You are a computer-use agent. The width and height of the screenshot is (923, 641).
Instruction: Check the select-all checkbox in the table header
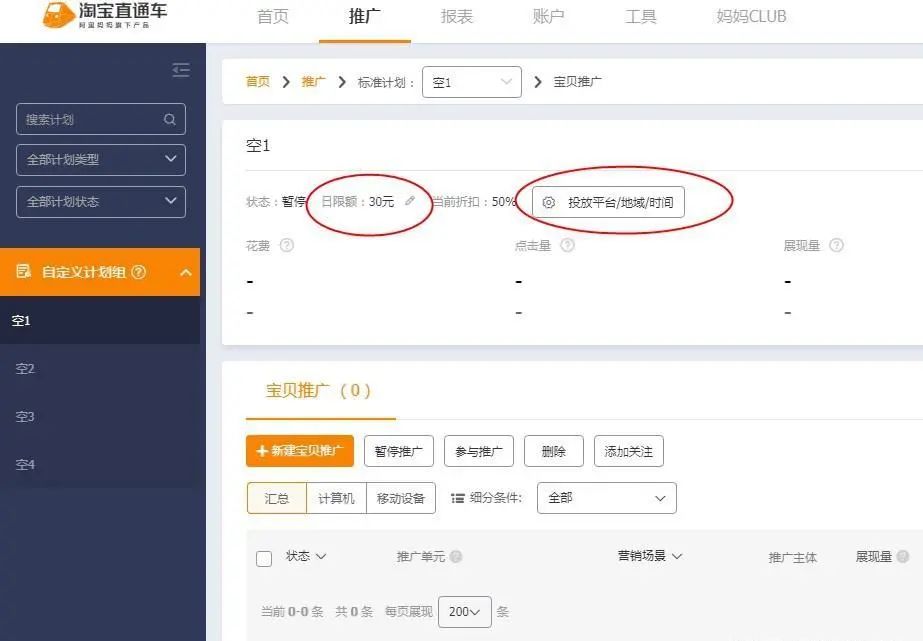click(263, 557)
